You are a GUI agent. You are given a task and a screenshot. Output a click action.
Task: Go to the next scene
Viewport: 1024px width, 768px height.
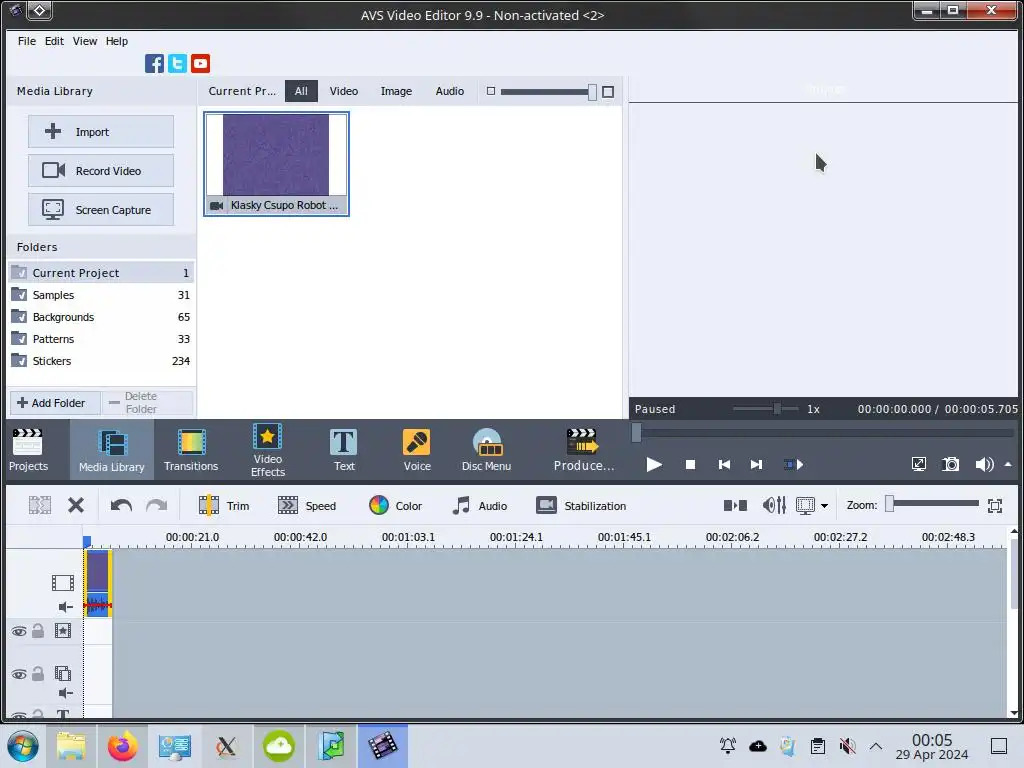pyautogui.click(x=793, y=464)
